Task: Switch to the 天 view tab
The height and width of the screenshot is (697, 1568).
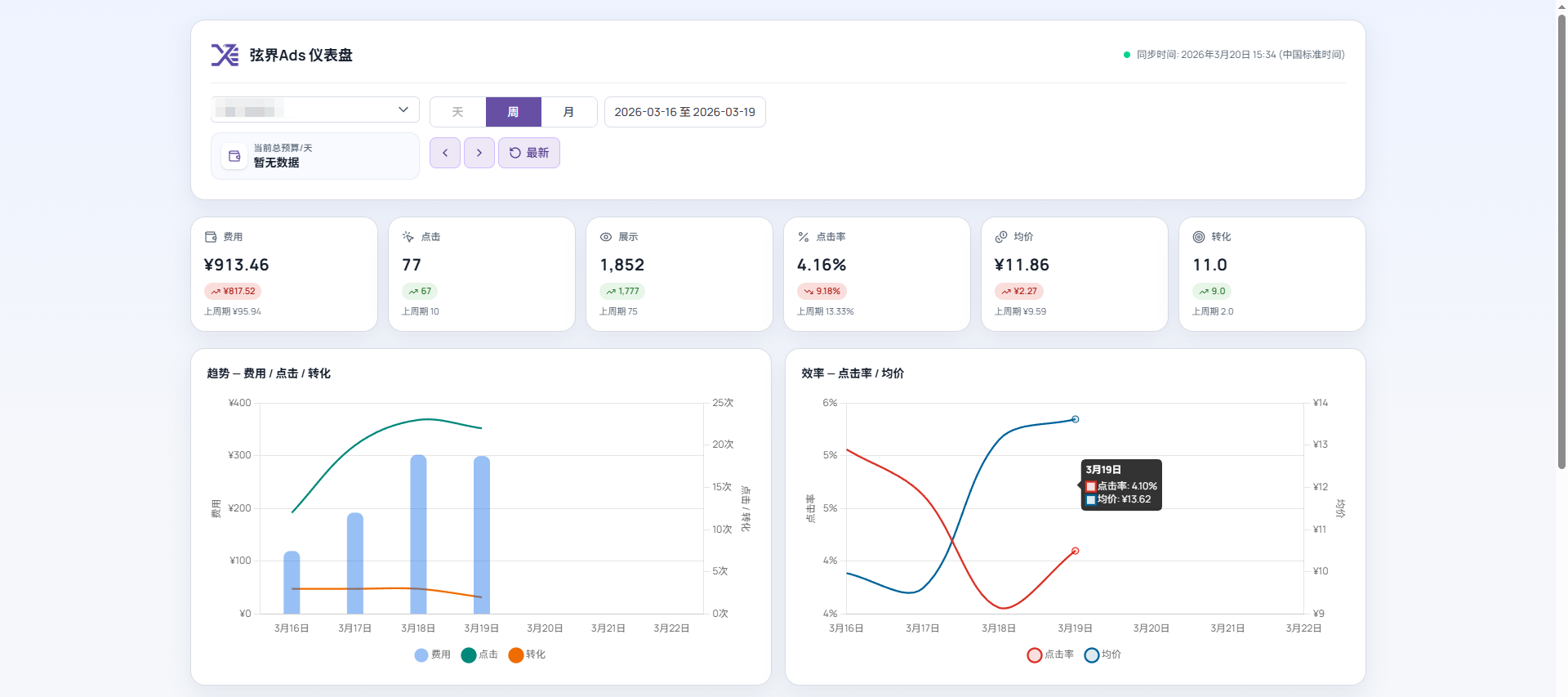Action: pyautogui.click(x=458, y=112)
